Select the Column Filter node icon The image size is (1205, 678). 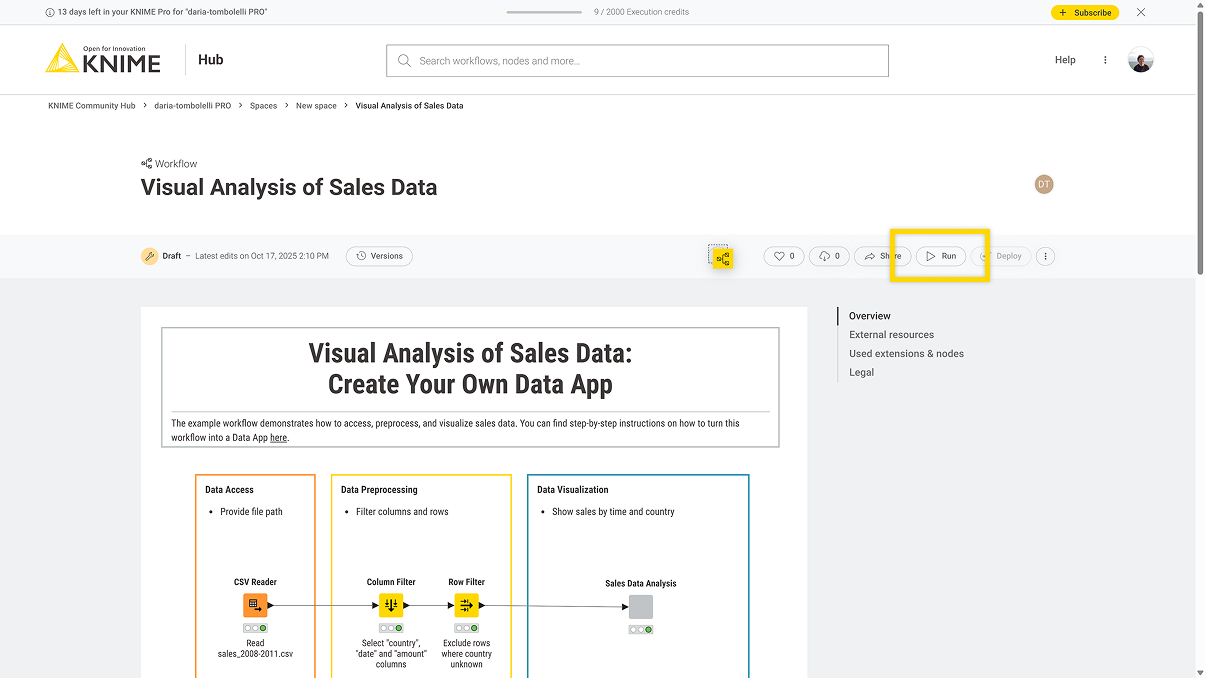pyautogui.click(x=390, y=604)
